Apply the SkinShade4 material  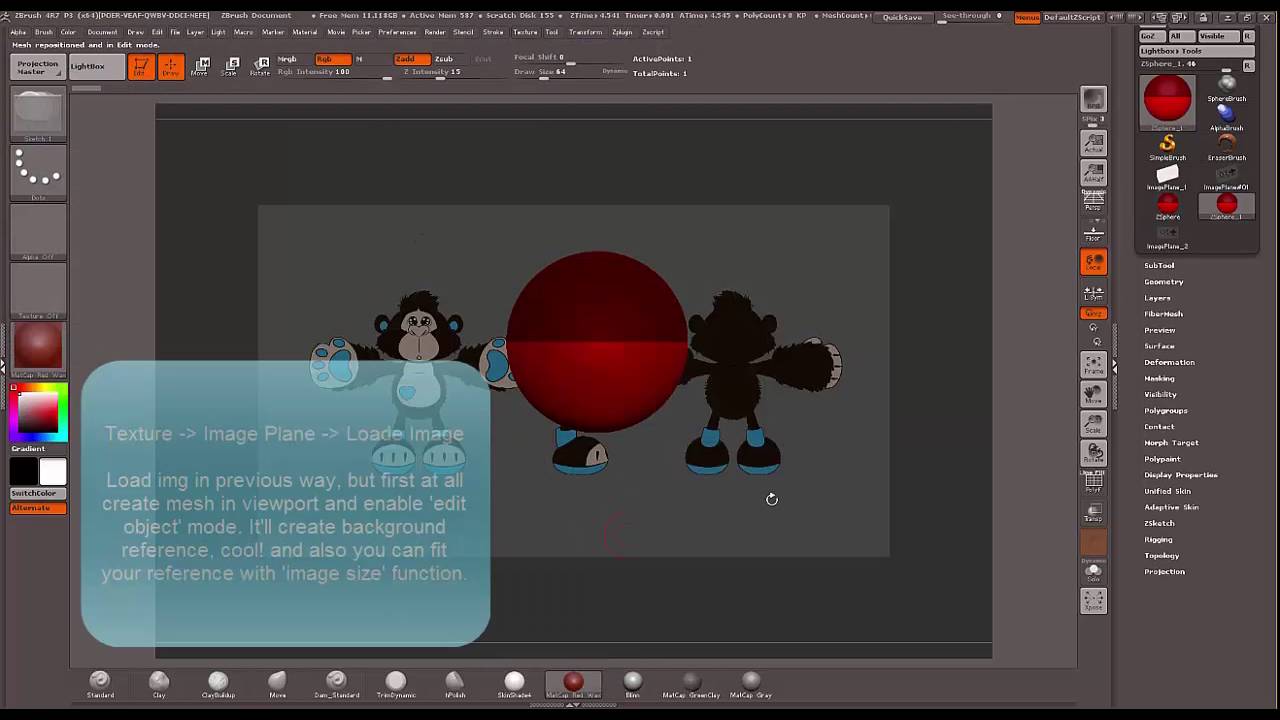click(514, 685)
